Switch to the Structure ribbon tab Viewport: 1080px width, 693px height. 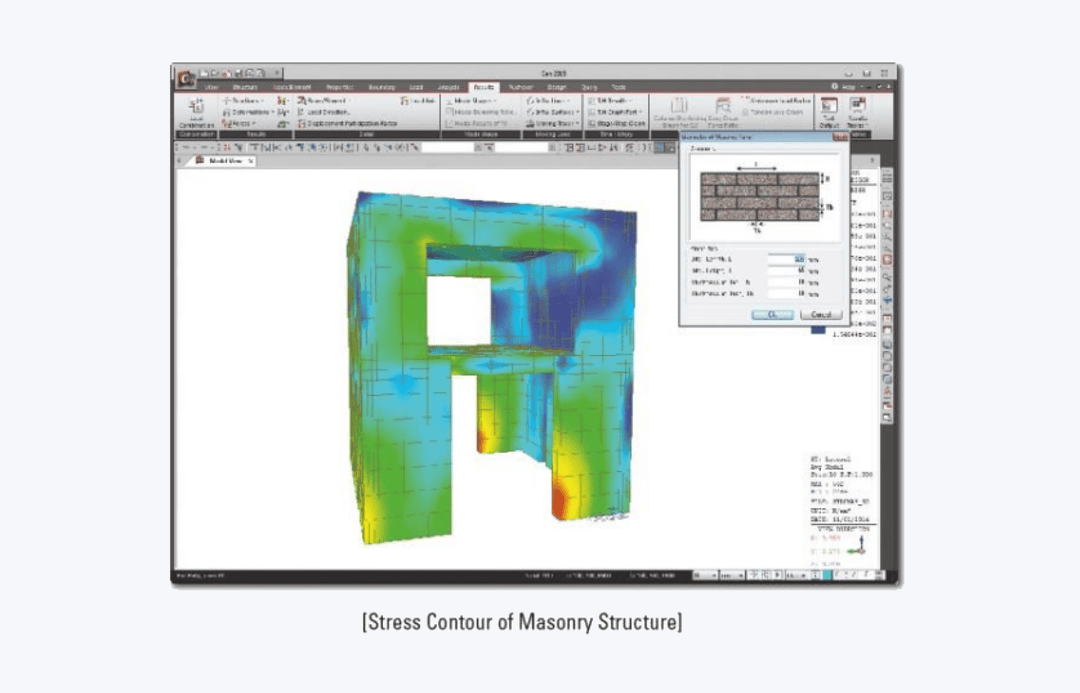tap(245, 87)
